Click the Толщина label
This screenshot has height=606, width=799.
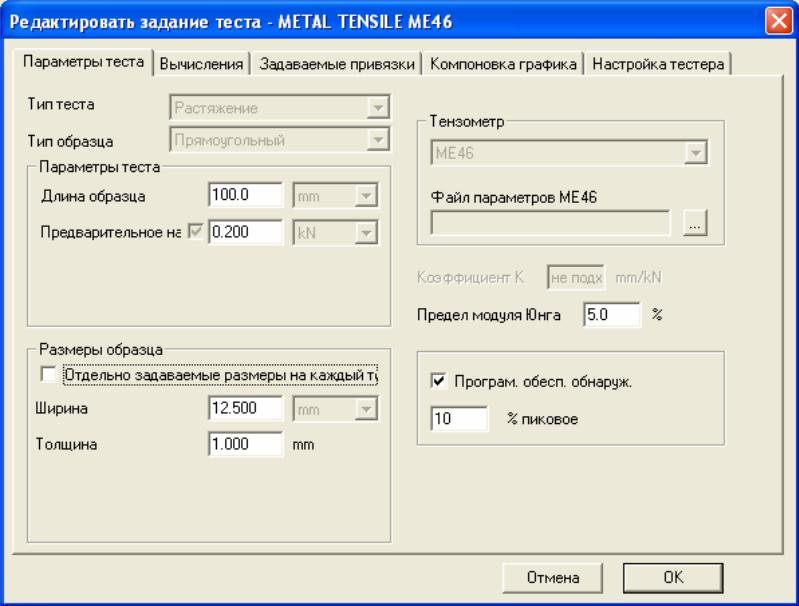point(66,444)
